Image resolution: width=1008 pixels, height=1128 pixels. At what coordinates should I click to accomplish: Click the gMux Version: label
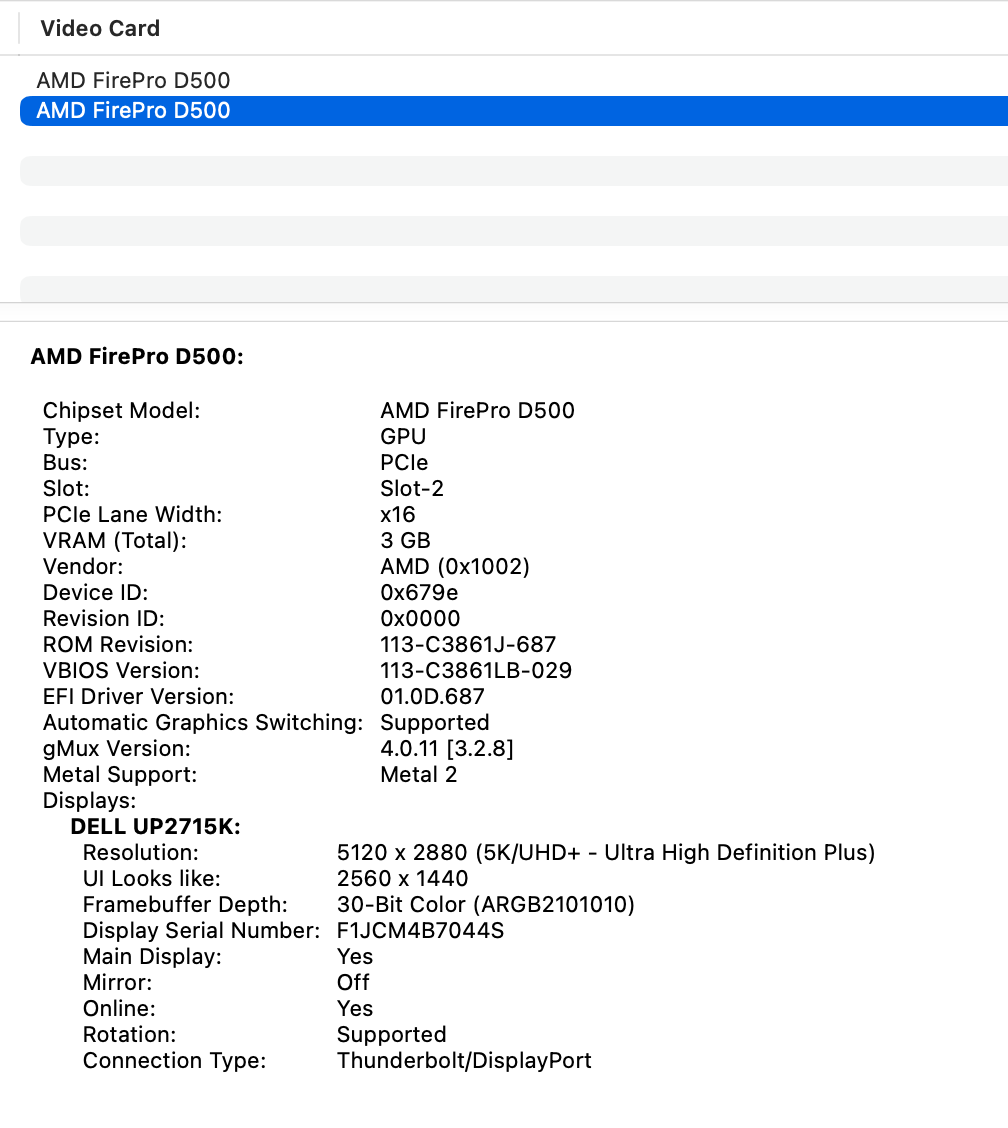tap(117, 748)
